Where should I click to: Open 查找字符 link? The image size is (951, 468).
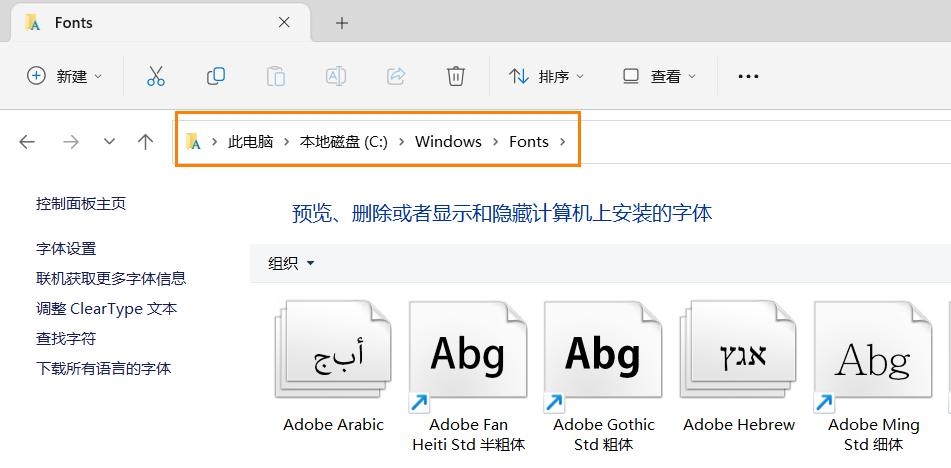(66, 338)
